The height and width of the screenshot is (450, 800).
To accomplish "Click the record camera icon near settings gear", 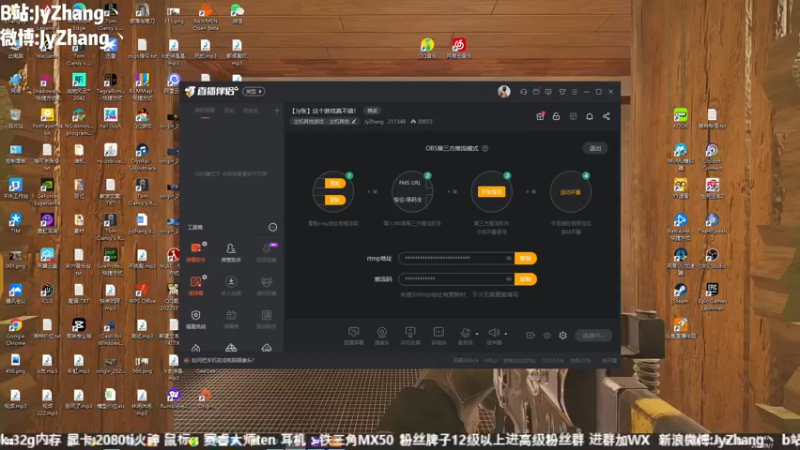I will pyautogui.click(x=531, y=336).
